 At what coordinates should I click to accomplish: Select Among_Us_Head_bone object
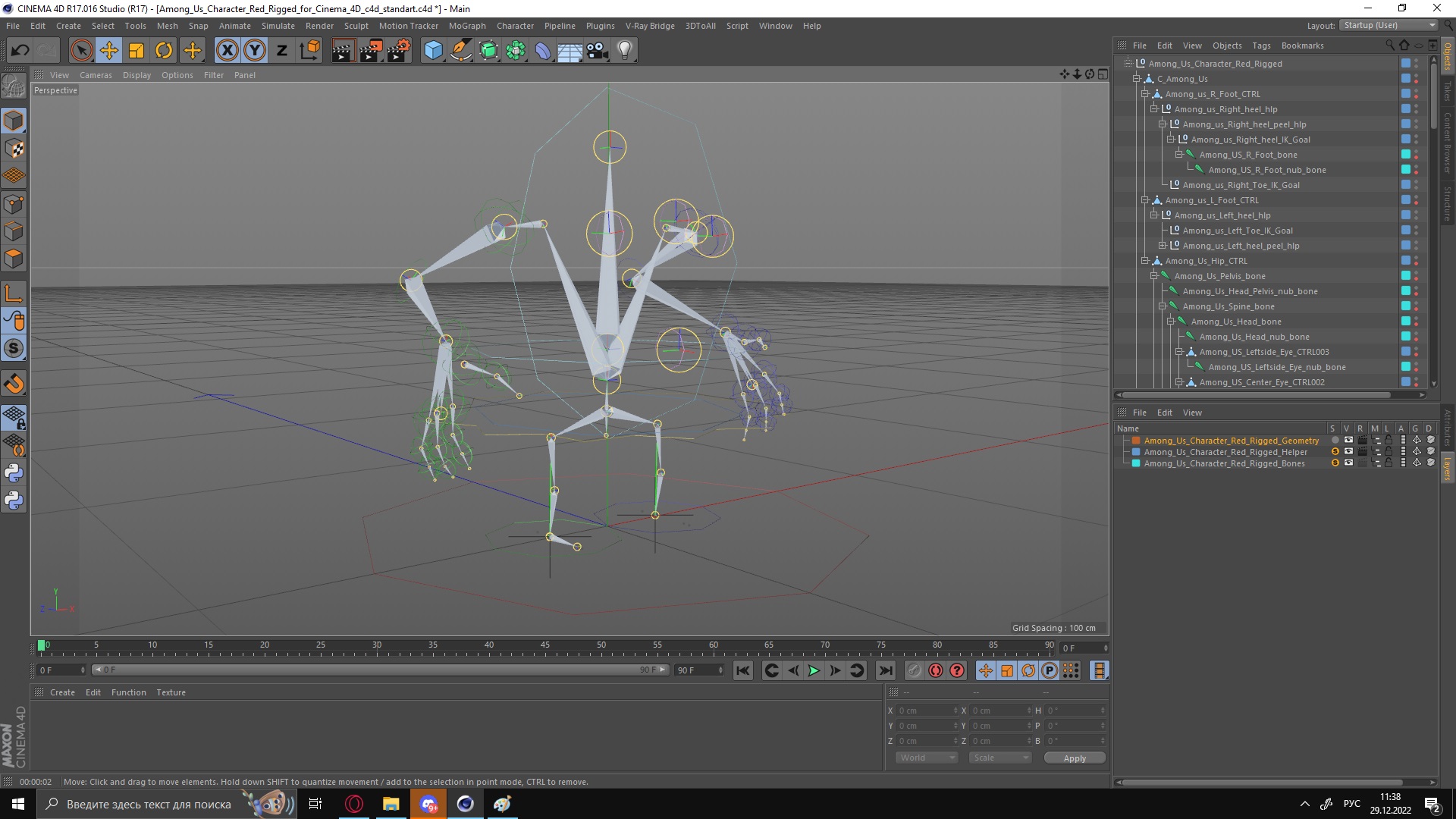pyautogui.click(x=1236, y=322)
